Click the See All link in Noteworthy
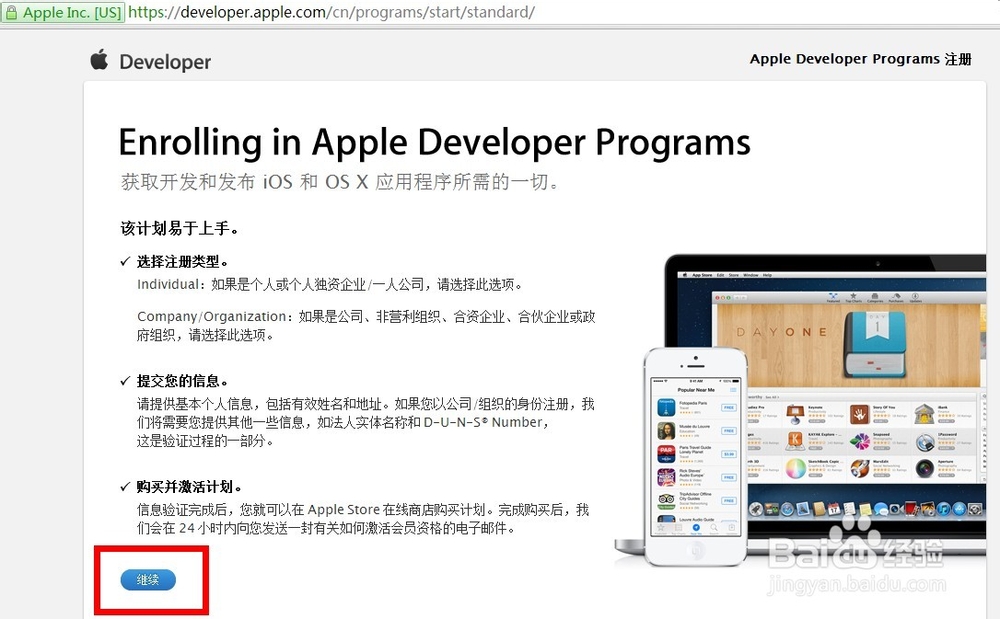 (x=772, y=396)
